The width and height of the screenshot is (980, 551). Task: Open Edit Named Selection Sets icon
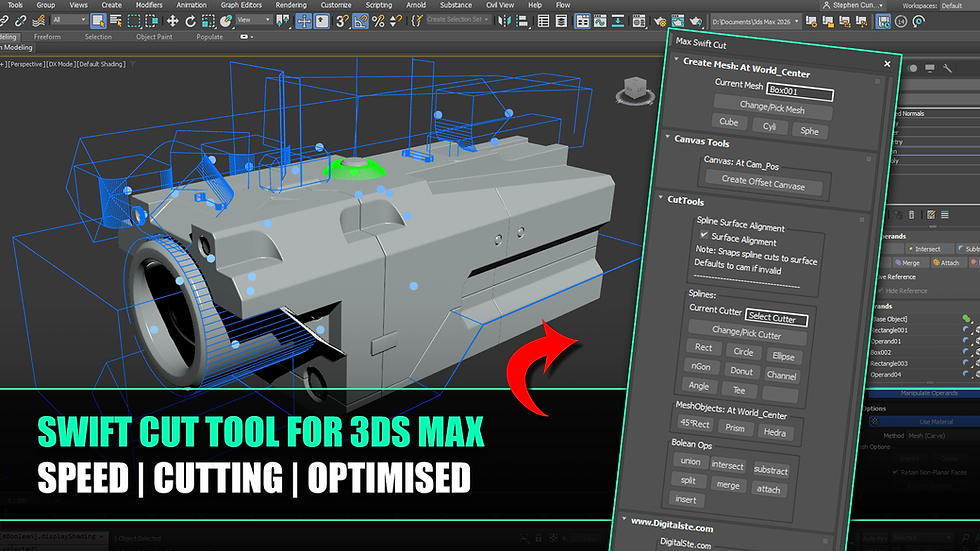tap(417, 21)
